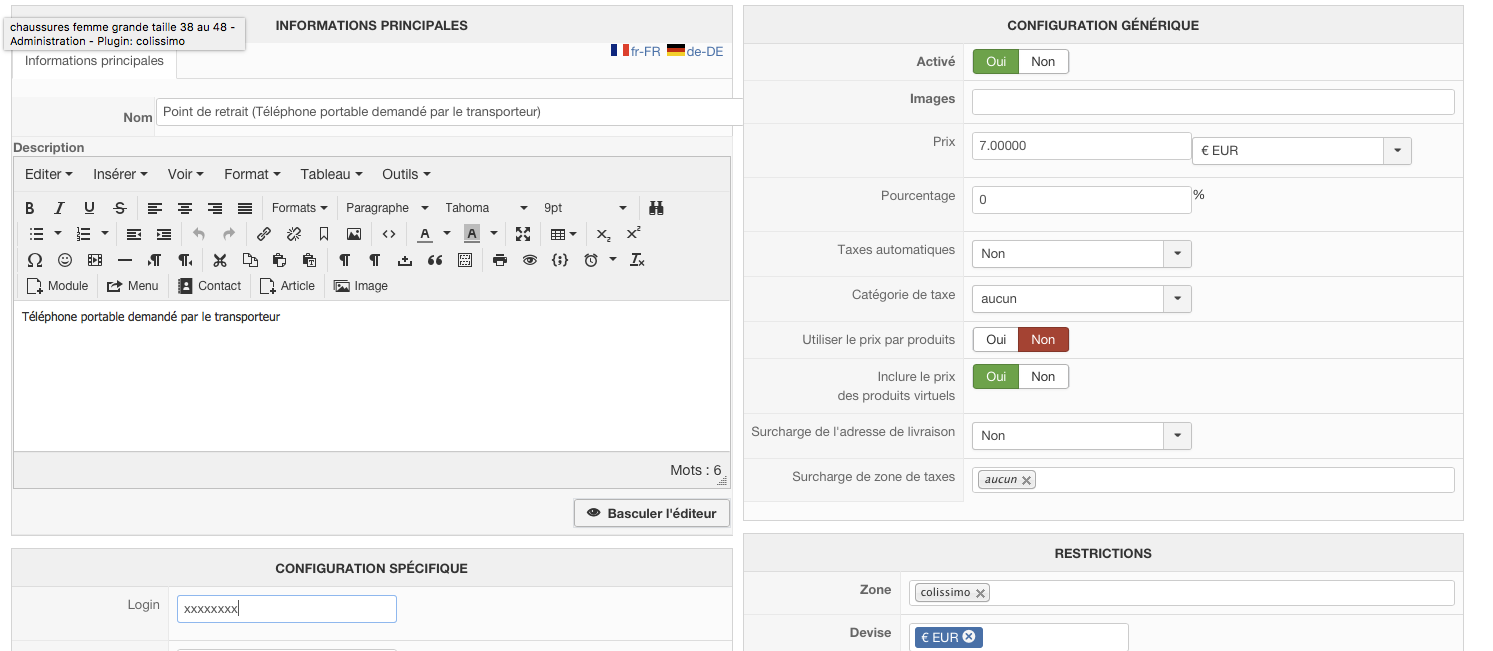Open find and replace binoculars icon
The width and height of the screenshot is (1493, 651).
tap(656, 208)
